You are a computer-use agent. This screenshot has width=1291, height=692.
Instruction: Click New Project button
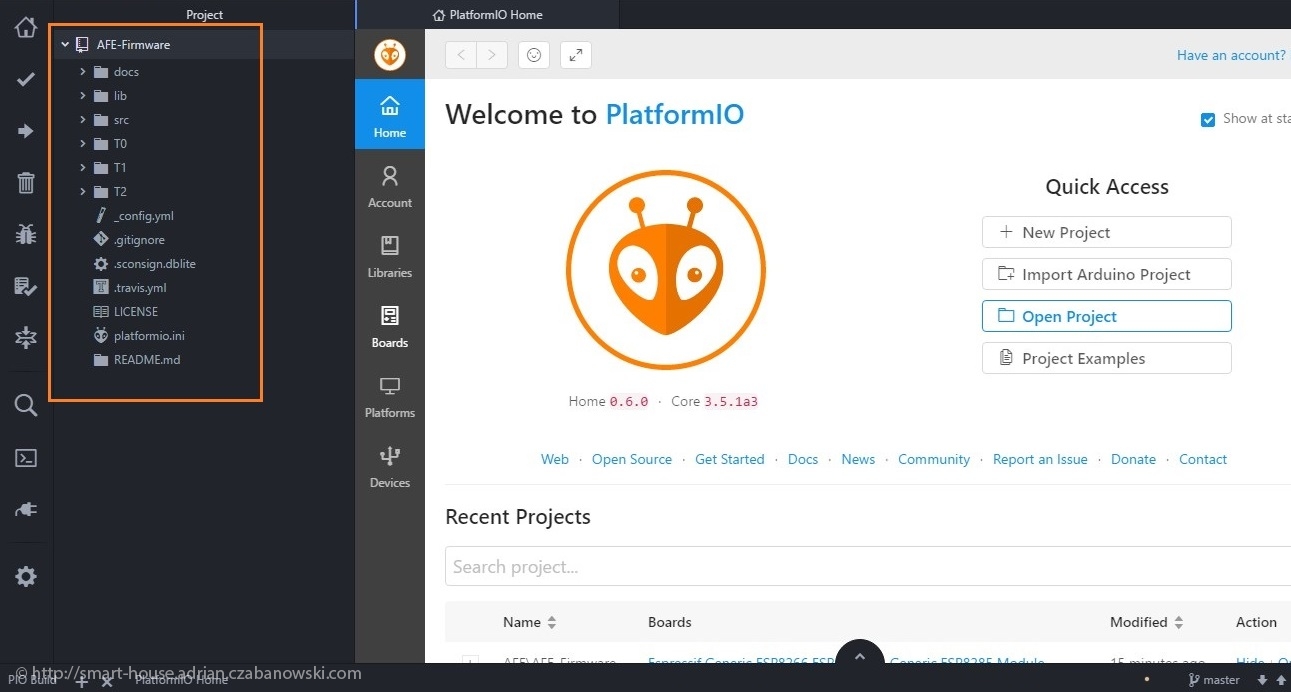click(x=1107, y=232)
